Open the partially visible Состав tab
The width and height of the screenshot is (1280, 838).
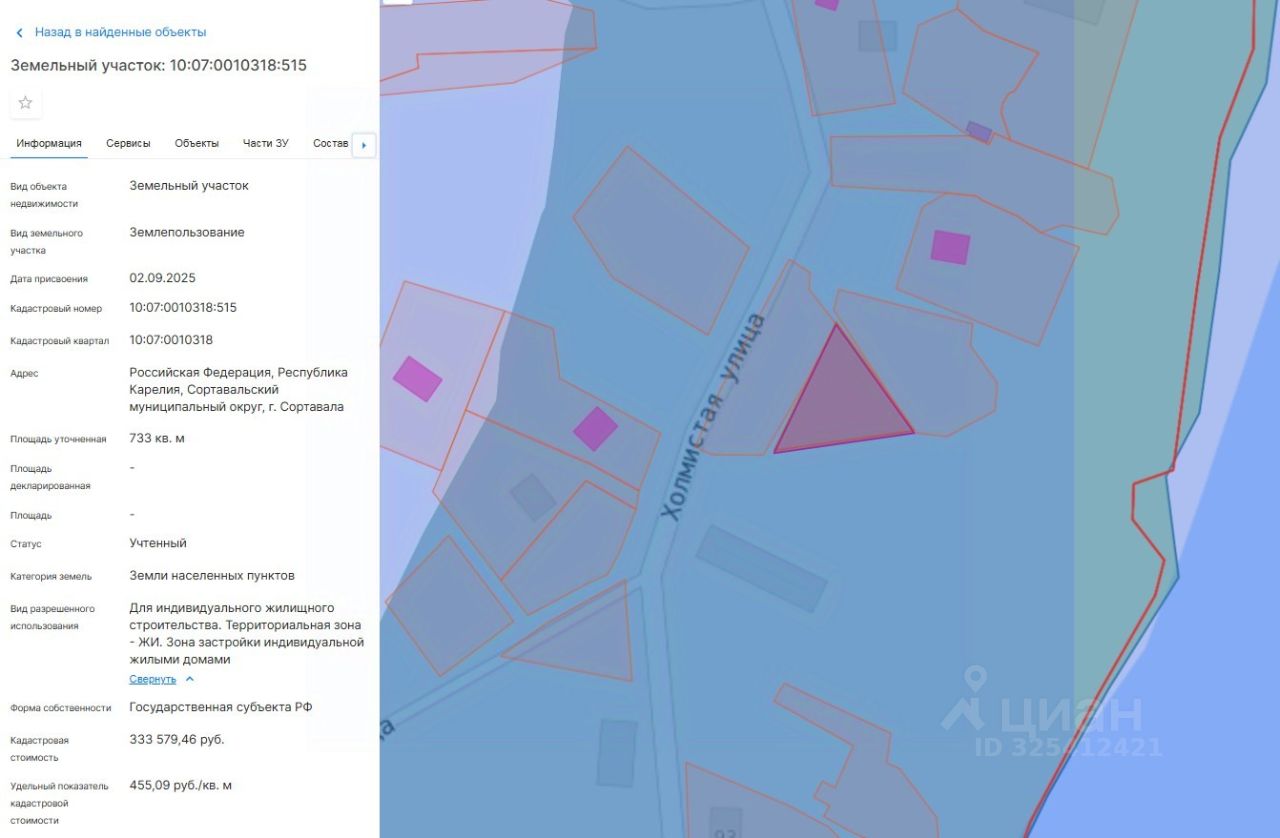330,143
